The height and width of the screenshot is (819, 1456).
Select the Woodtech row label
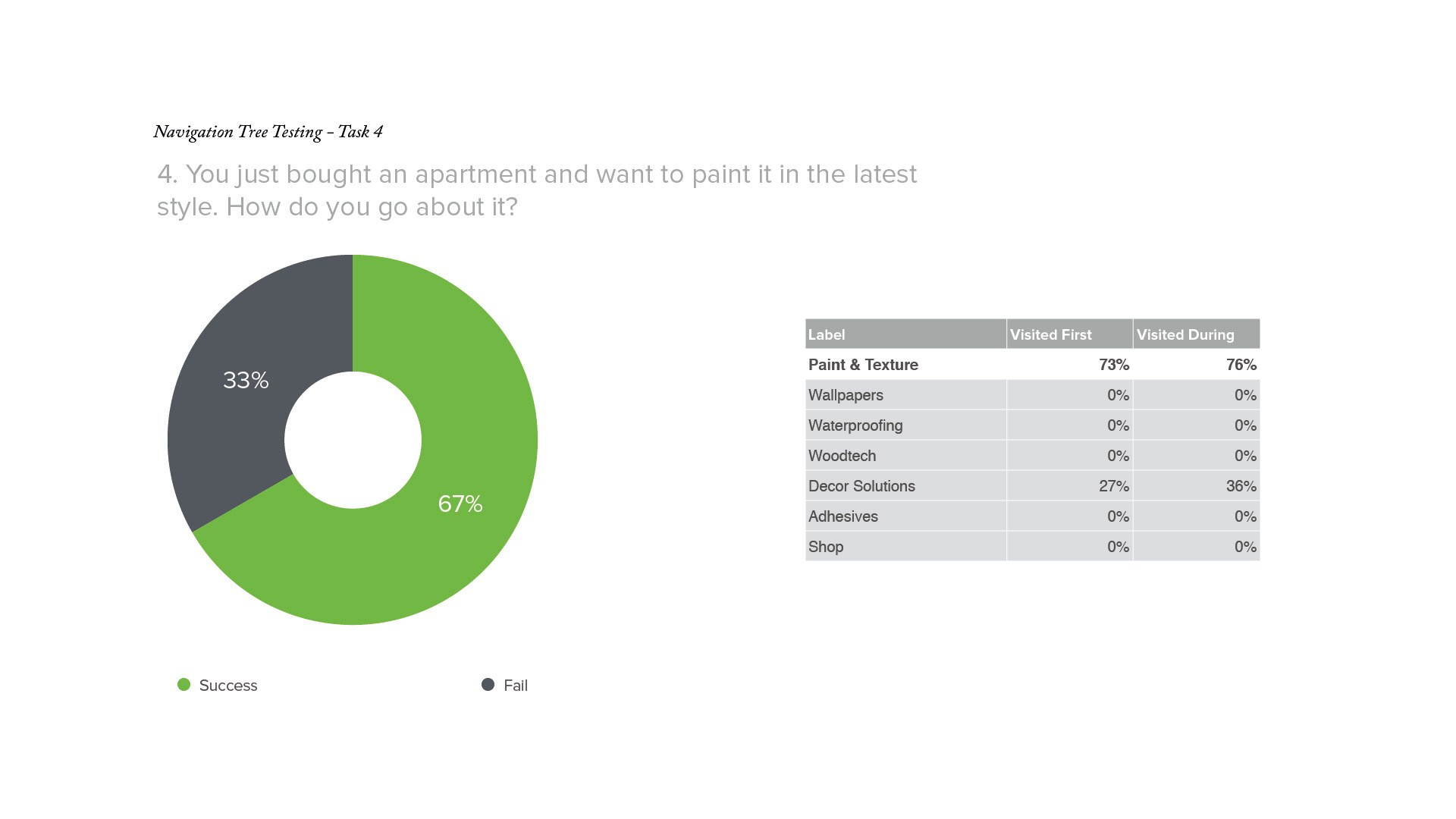click(x=842, y=456)
